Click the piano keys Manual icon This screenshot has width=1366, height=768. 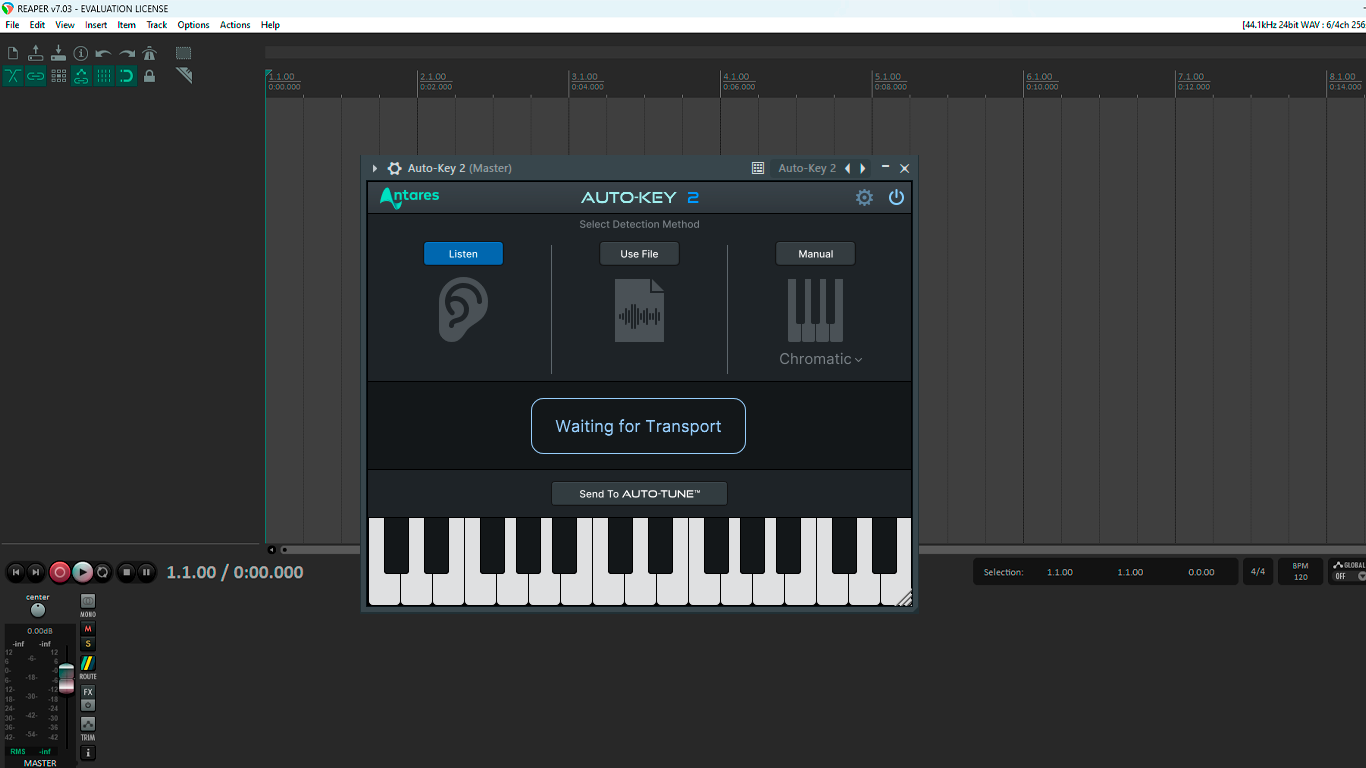pyautogui.click(x=815, y=311)
